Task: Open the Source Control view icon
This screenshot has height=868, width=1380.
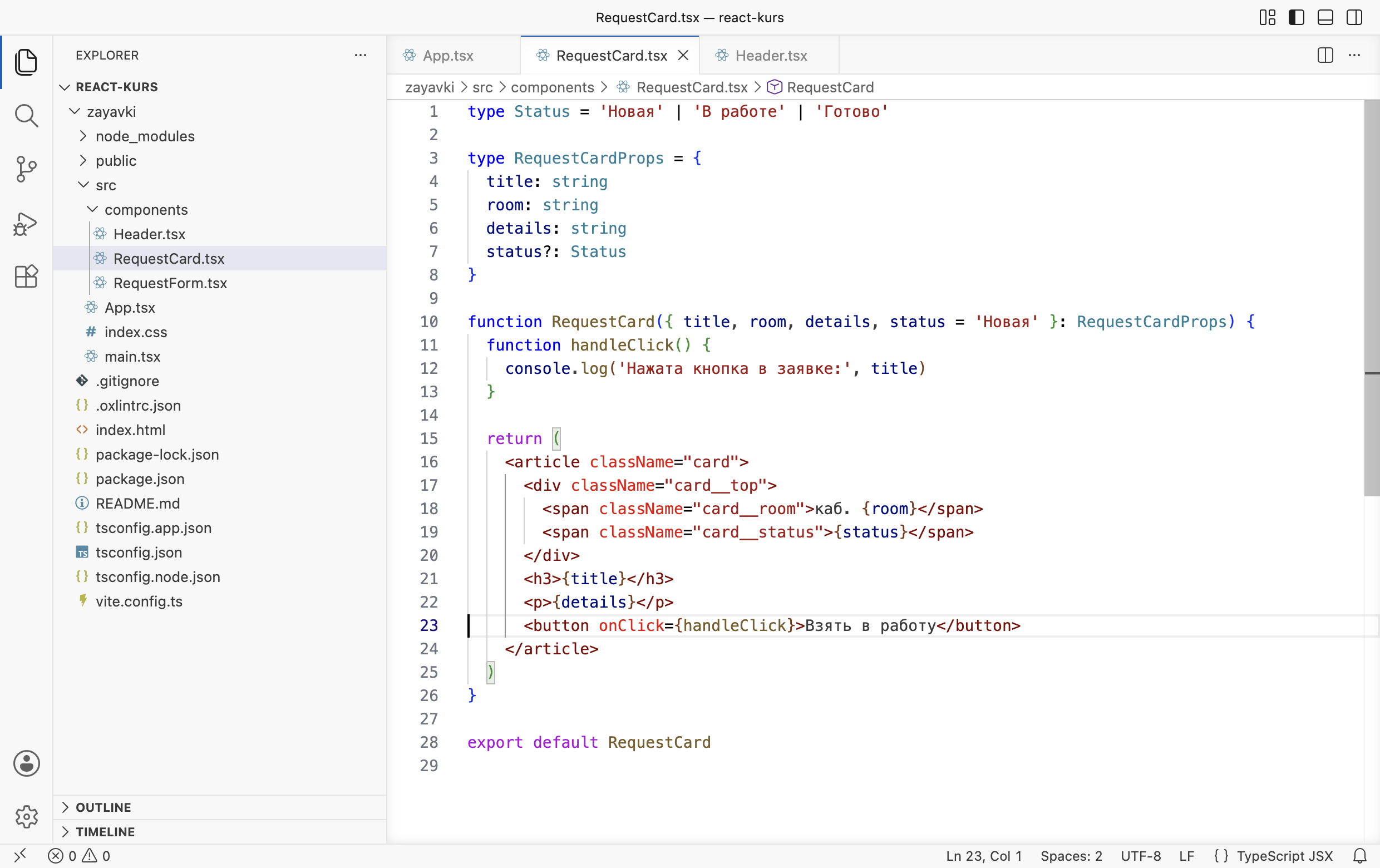Action: point(26,169)
